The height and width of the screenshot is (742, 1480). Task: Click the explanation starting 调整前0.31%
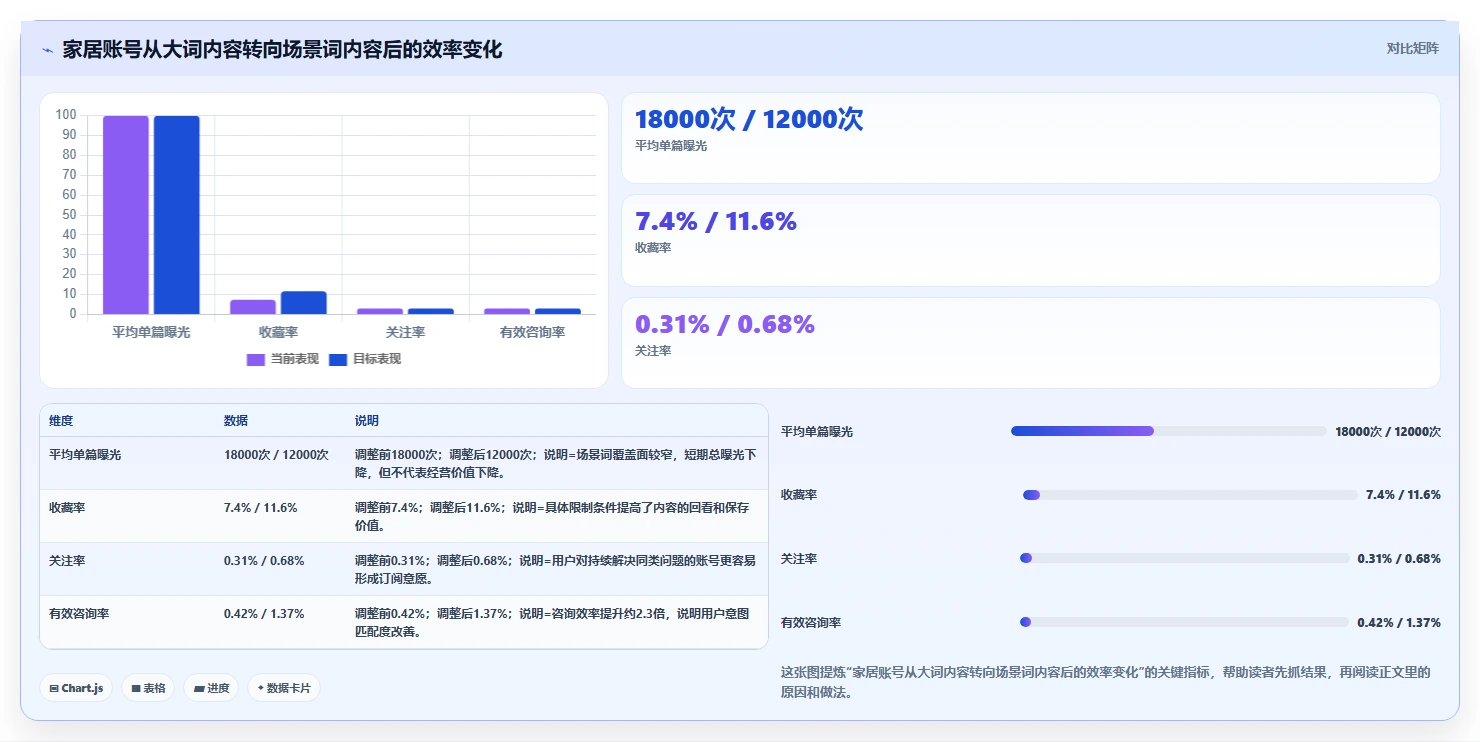point(555,569)
